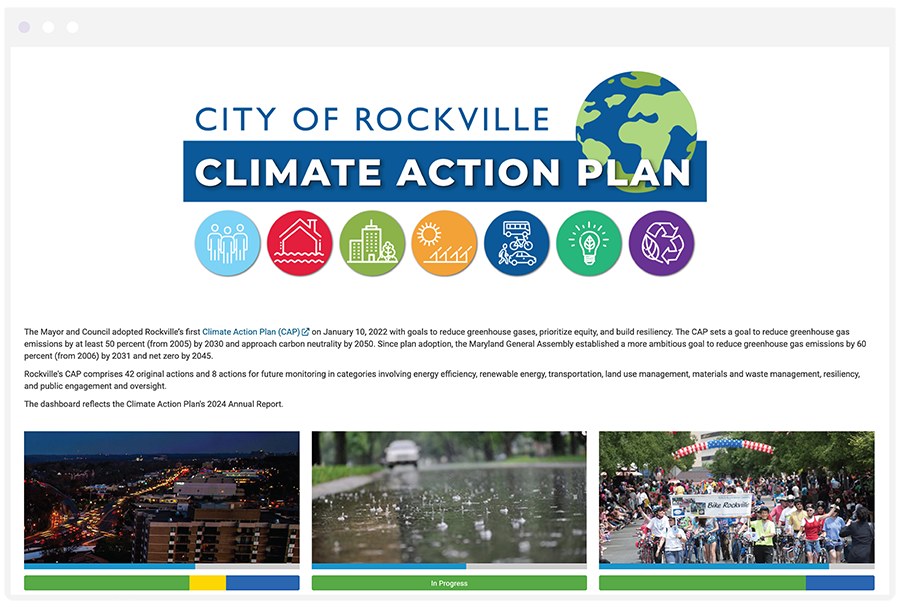Screen dimensions: 900x605
Task: Click the purple recycling icon
Action: coord(661,243)
